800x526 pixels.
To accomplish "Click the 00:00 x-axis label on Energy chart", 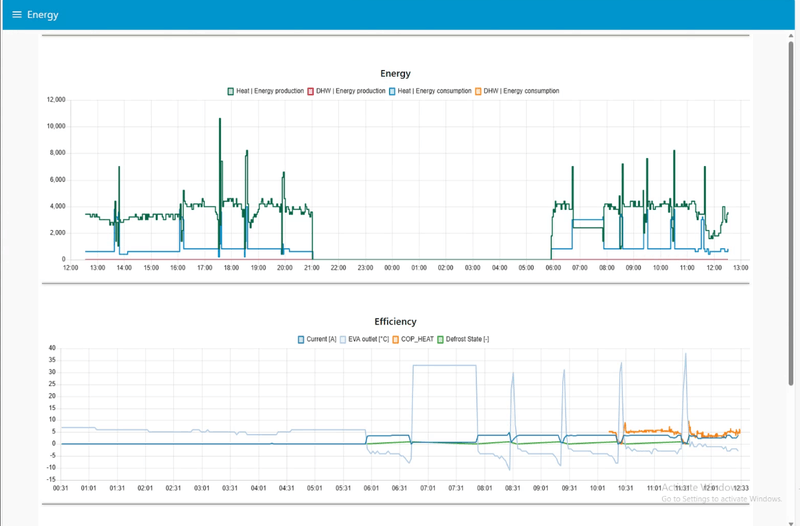I will 392,268.
